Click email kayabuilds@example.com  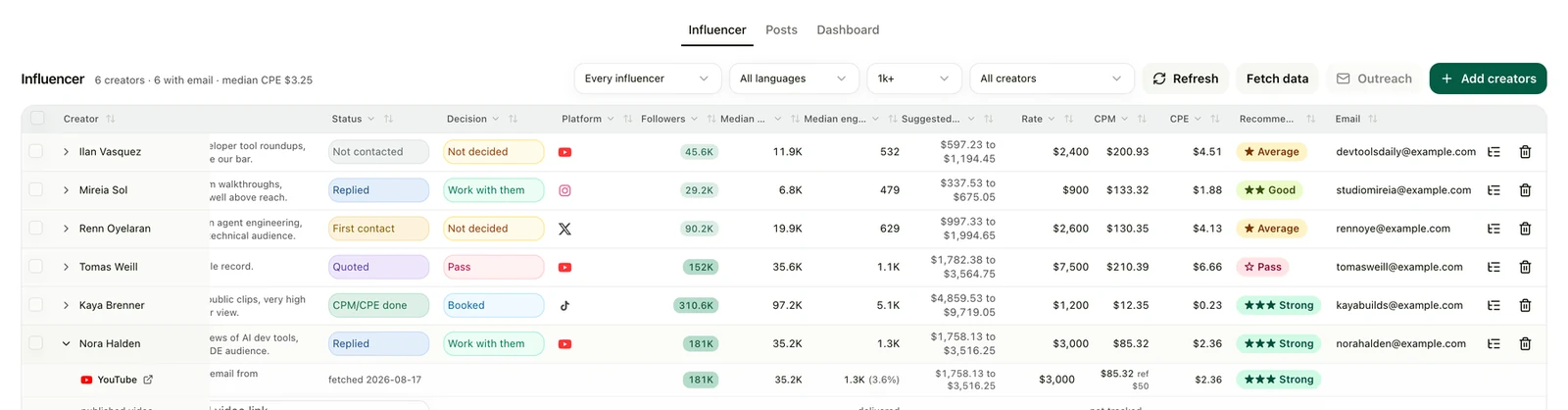(x=1398, y=305)
